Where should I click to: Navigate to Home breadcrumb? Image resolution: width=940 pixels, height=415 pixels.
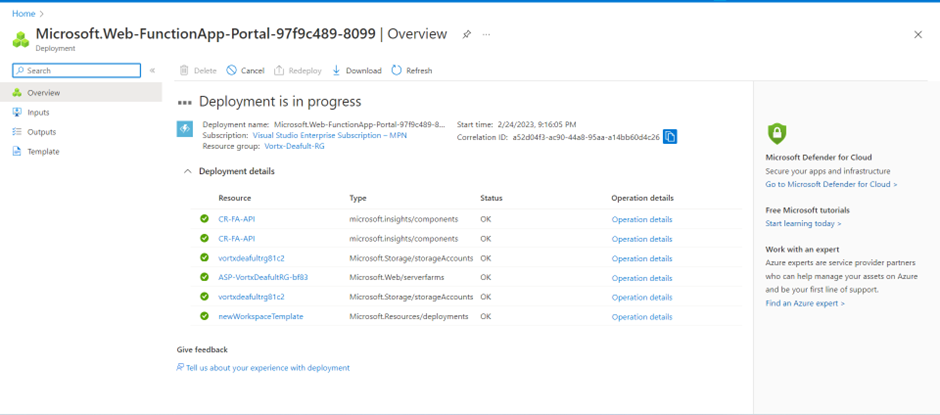(x=23, y=13)
